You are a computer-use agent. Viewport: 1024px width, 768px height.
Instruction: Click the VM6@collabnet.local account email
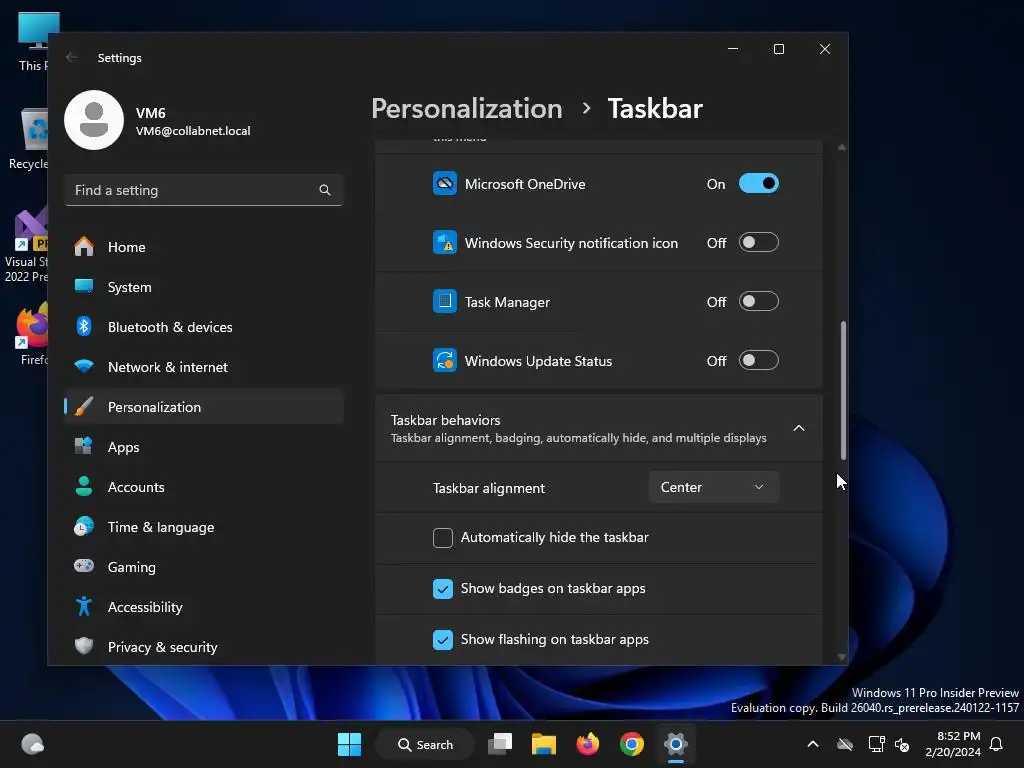point(193,131)
